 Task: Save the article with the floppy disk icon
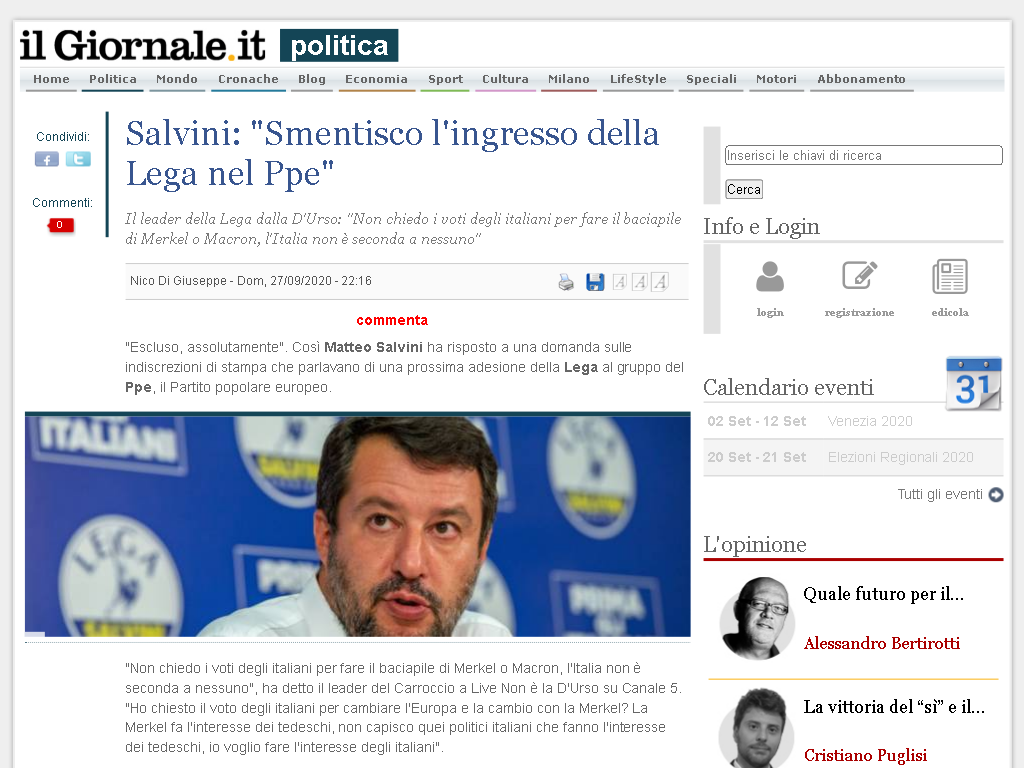pos(595,282)
